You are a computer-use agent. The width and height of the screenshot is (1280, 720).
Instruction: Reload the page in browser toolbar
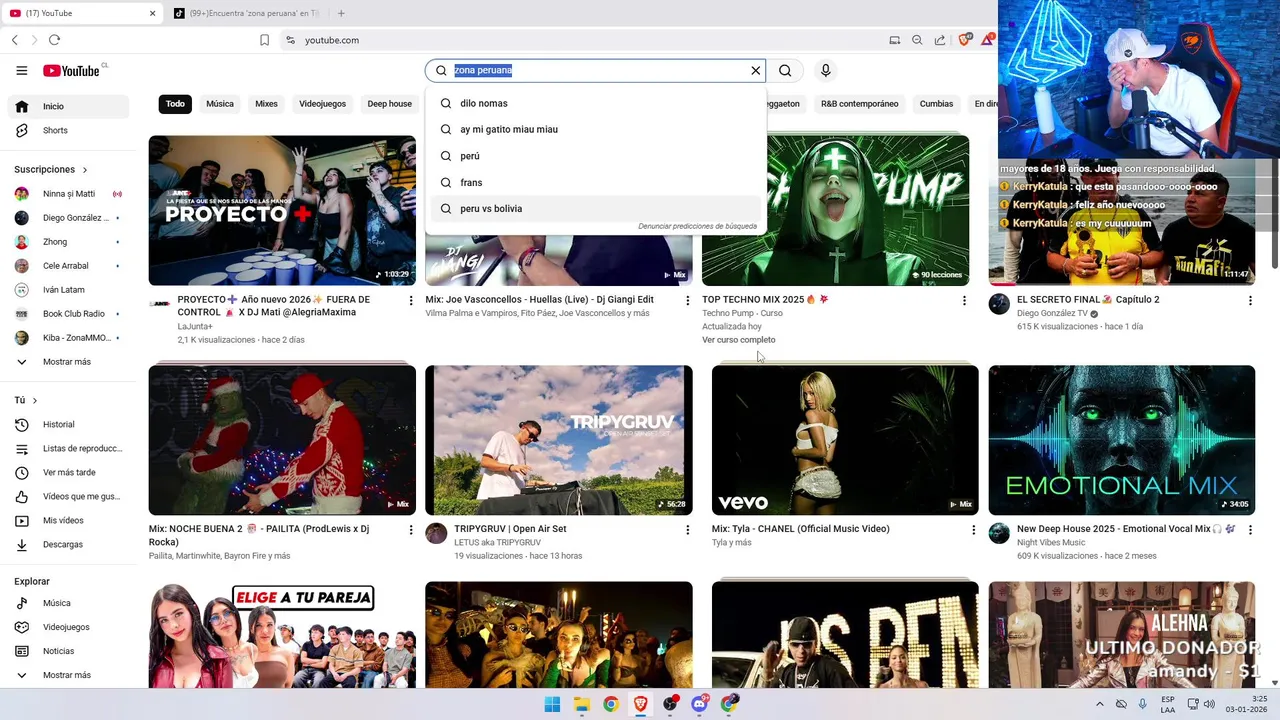point(54,40)
